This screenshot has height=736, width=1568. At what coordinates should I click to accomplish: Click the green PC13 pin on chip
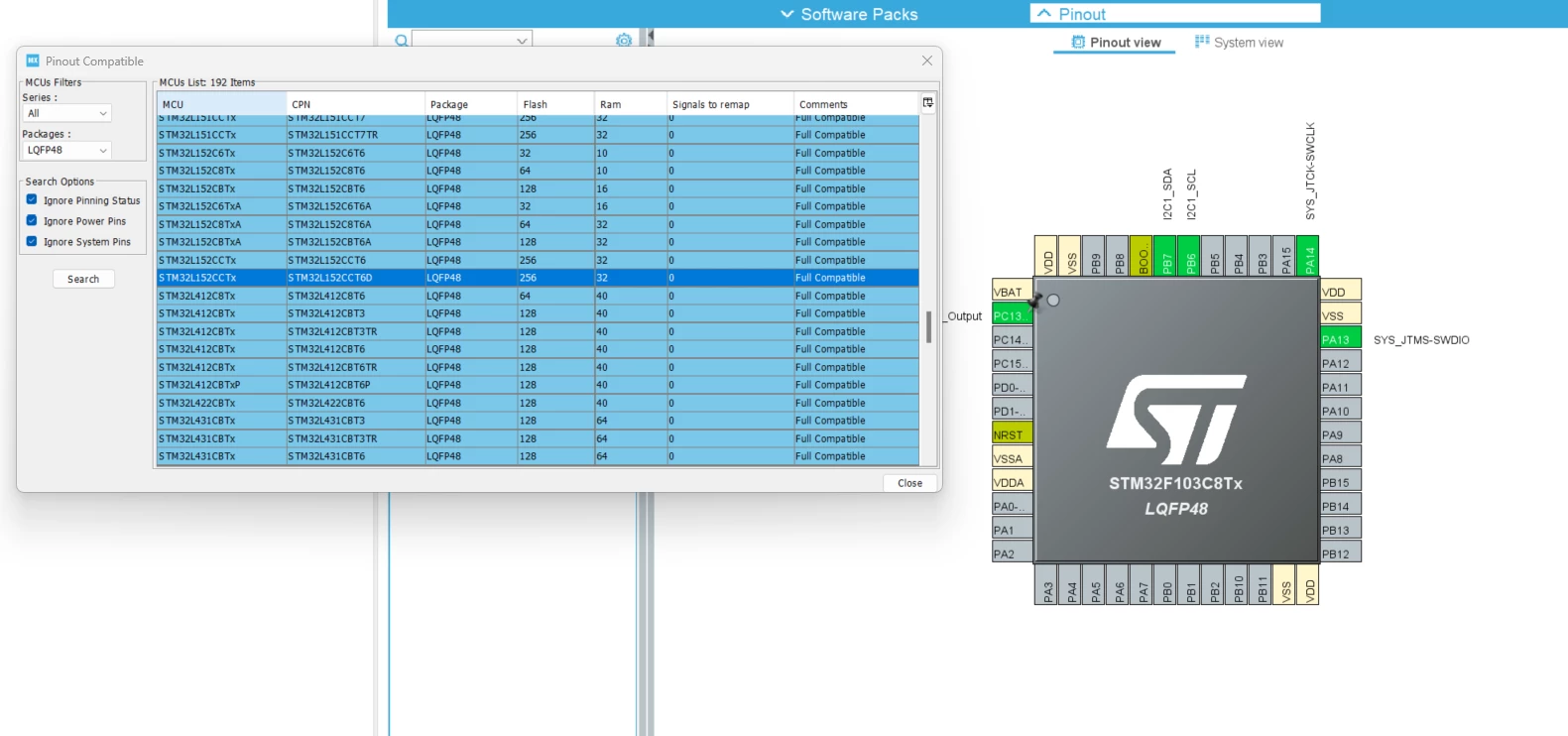click(x=1012, y=315)
